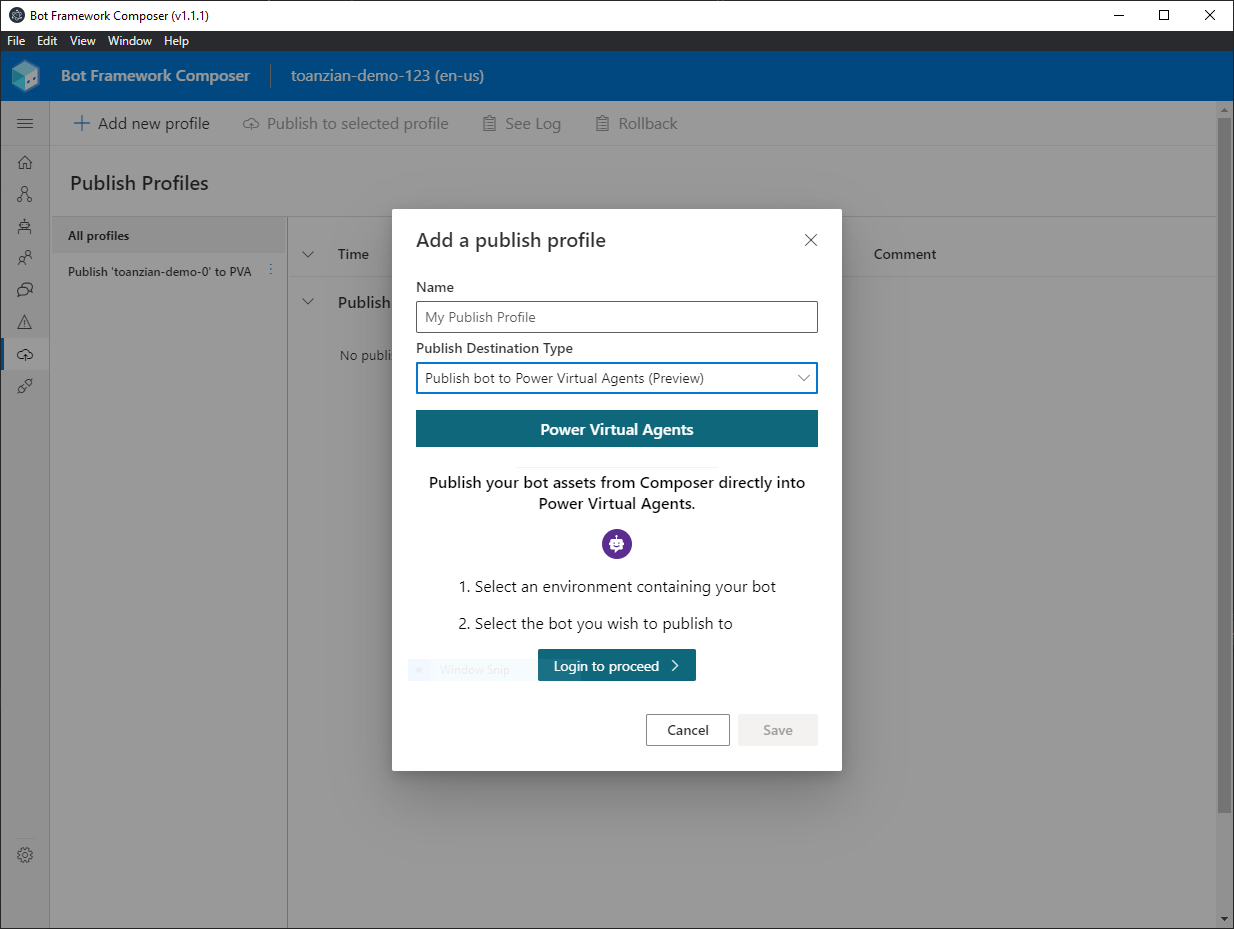Click Rollback toolbar item

click(x=636, y=124)
